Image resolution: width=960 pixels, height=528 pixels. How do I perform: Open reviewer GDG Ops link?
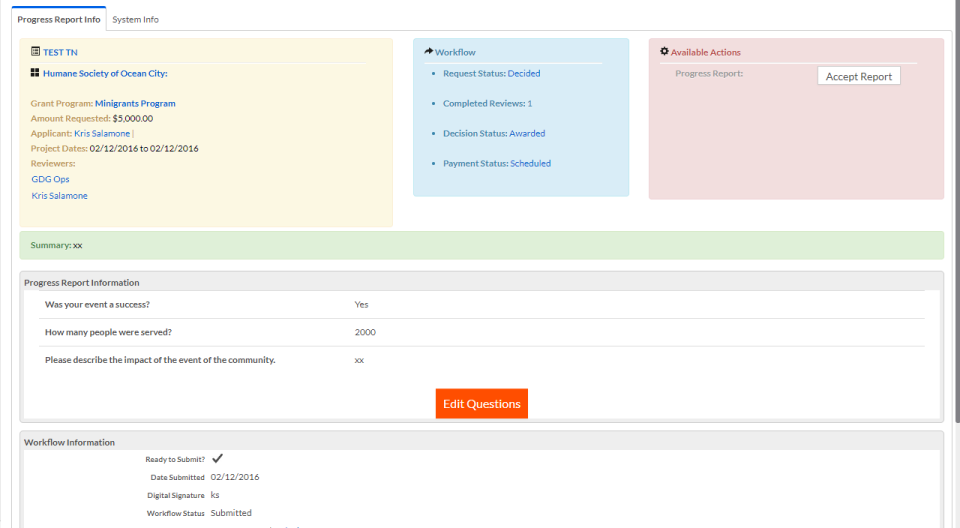click(x=50, y=179)
